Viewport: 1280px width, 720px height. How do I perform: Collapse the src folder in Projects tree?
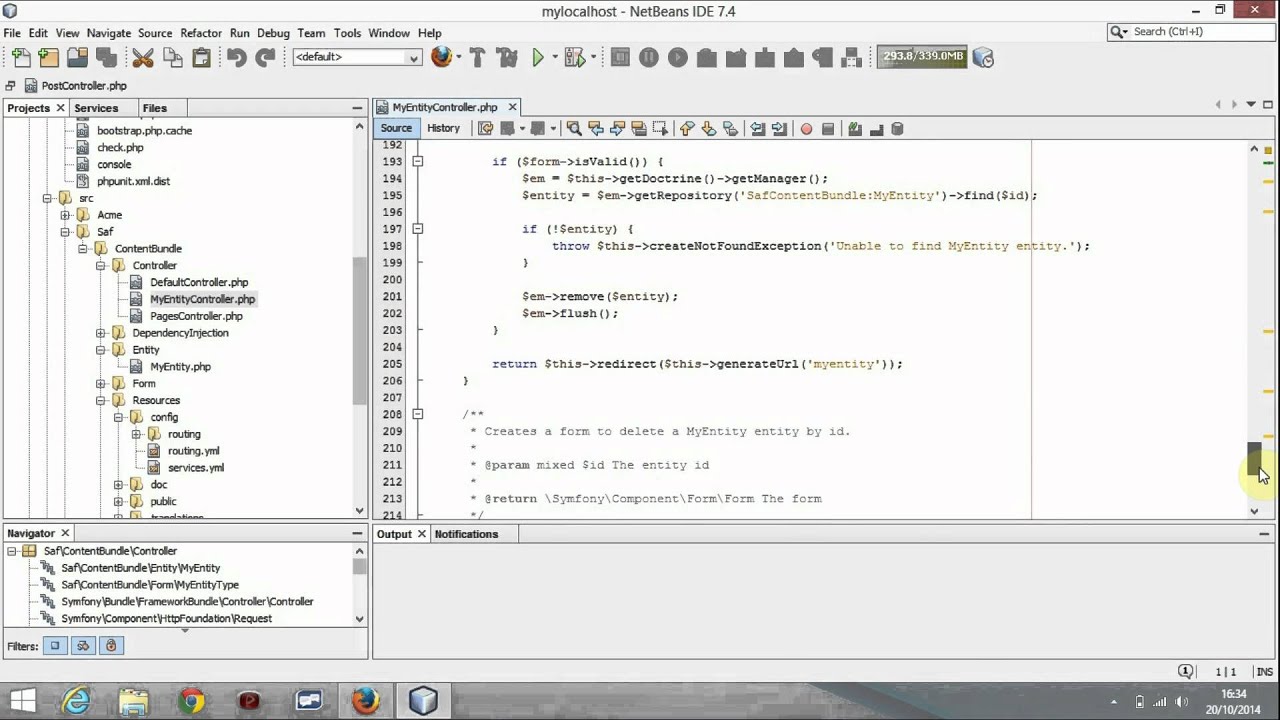click(47, 198)
